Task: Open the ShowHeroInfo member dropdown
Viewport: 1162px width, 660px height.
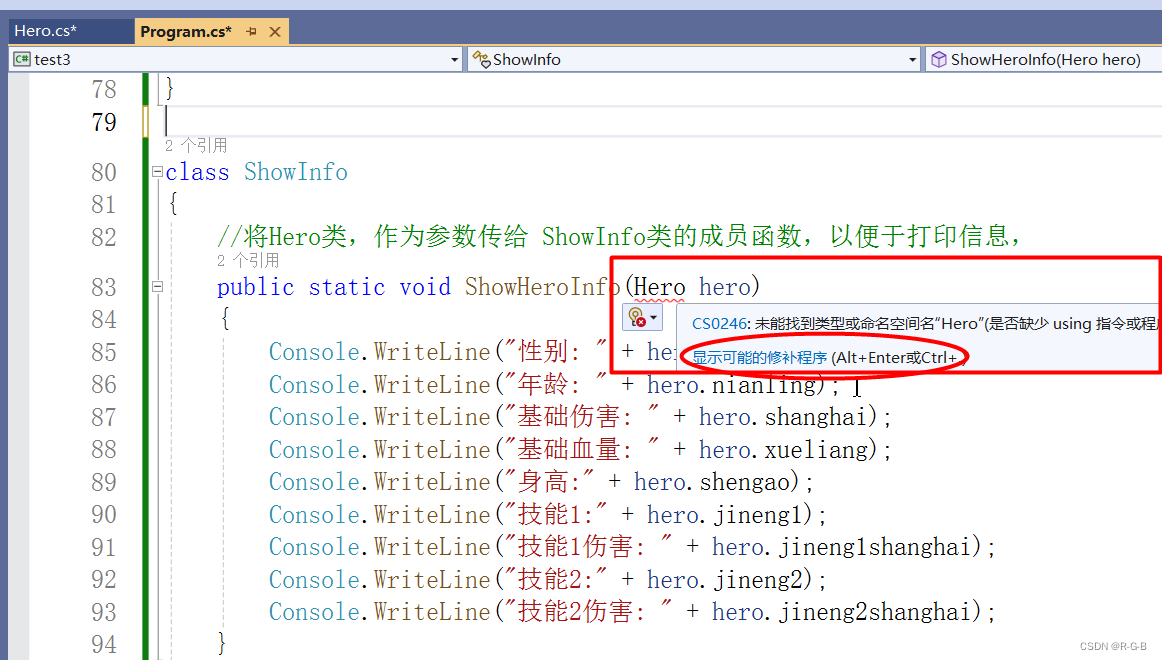Action: click(1045, 60)
